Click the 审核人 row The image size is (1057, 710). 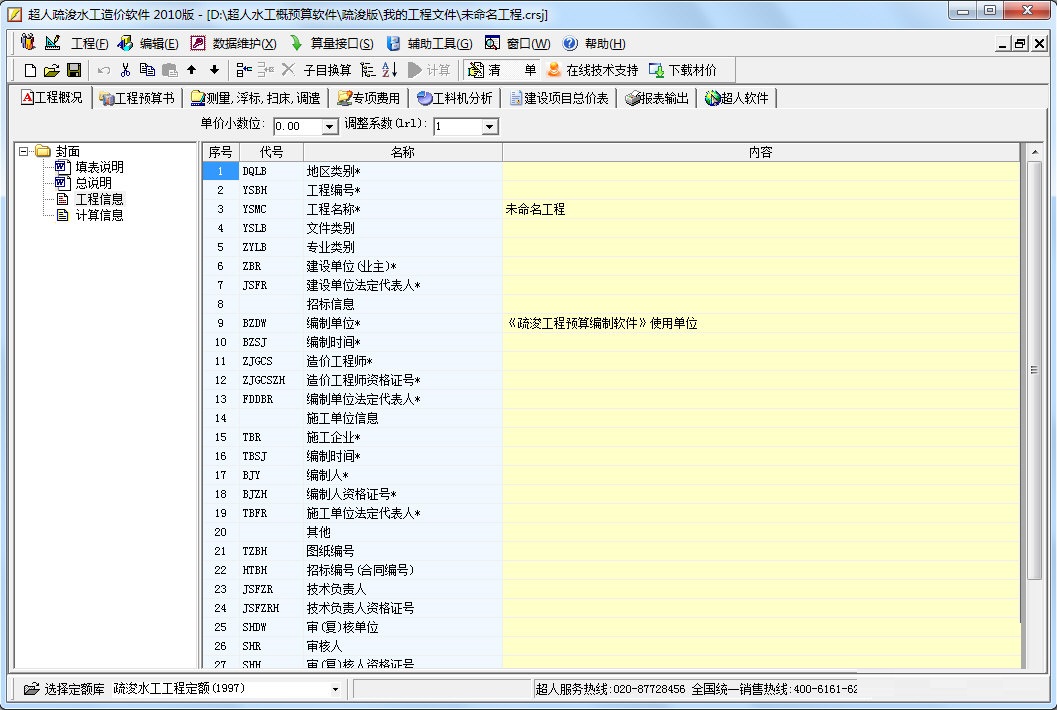click(611, 646)
